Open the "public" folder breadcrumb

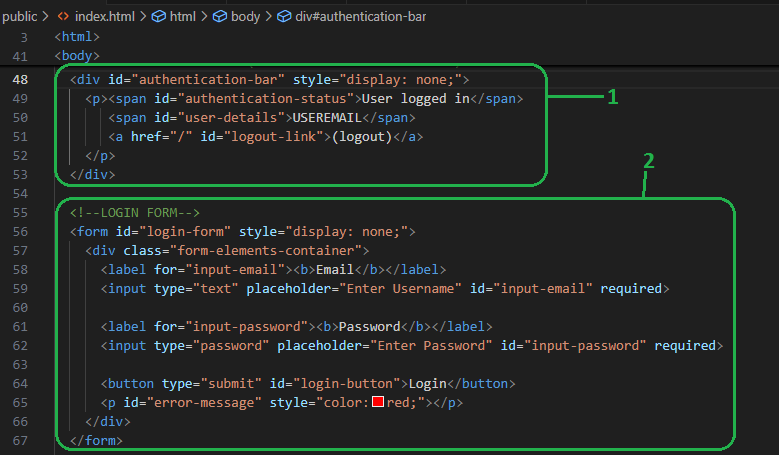(x=19, y=16)
